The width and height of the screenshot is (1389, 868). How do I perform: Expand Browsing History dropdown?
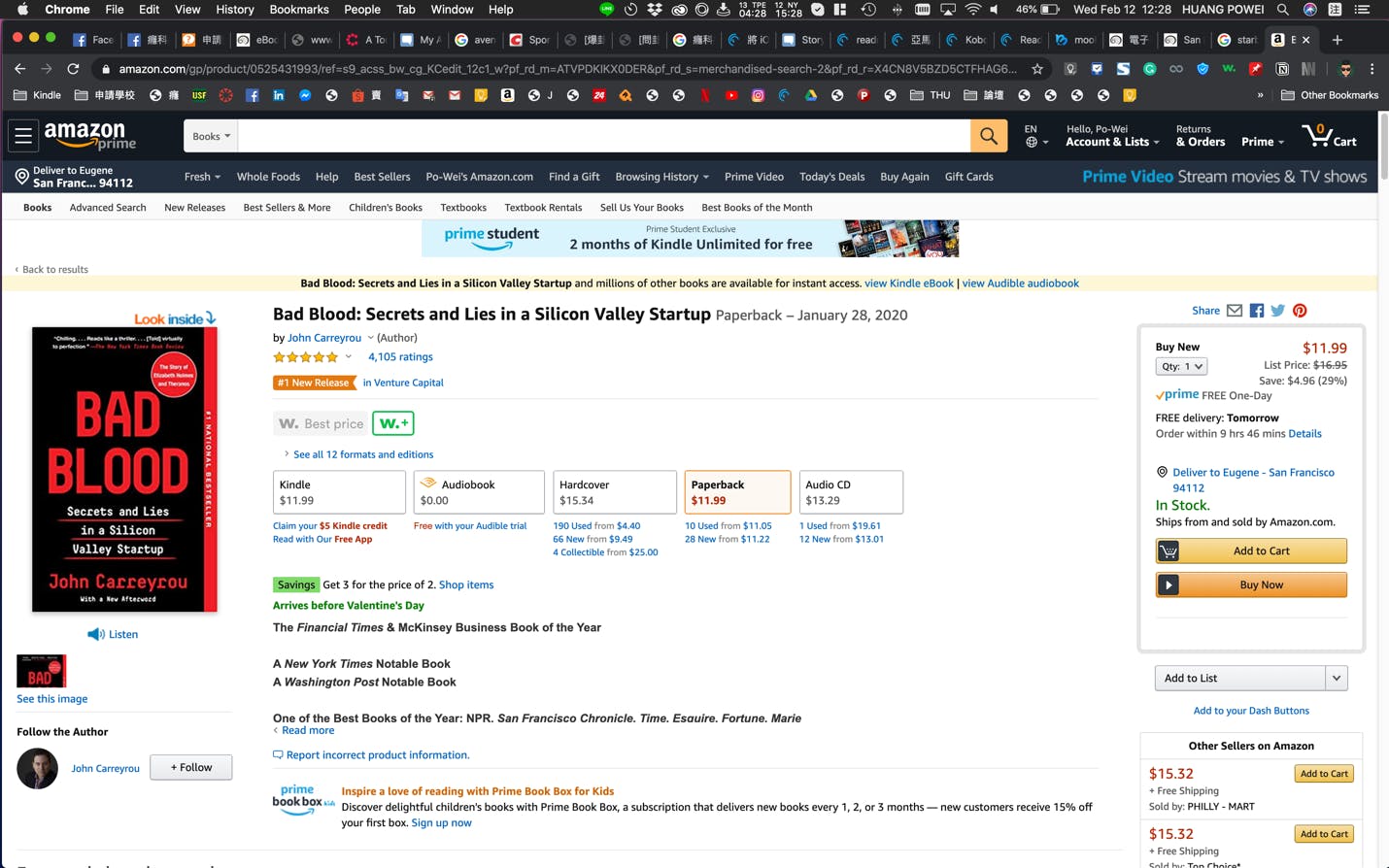(x=661, y=177)
